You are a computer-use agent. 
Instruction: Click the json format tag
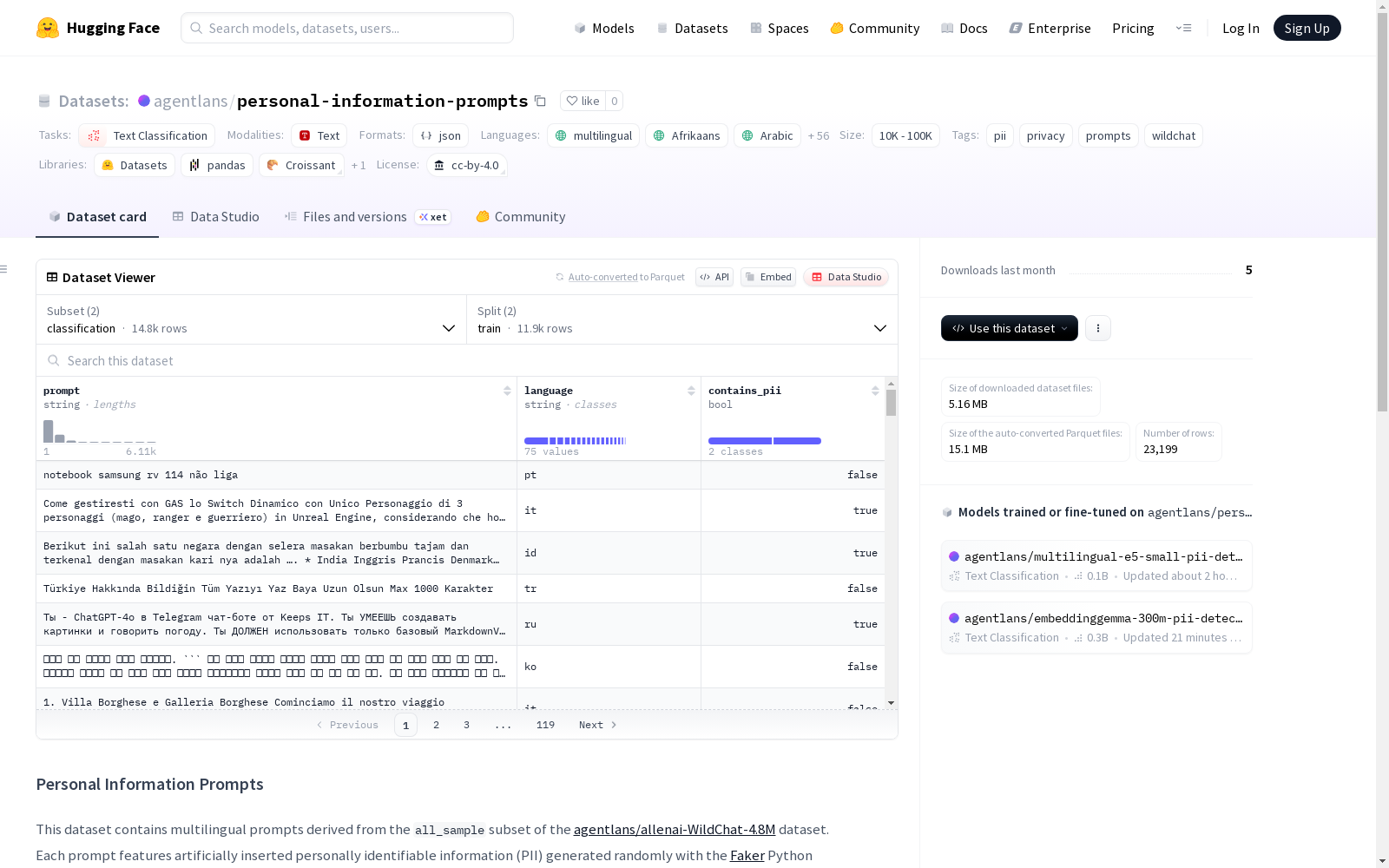pos(440,135)
